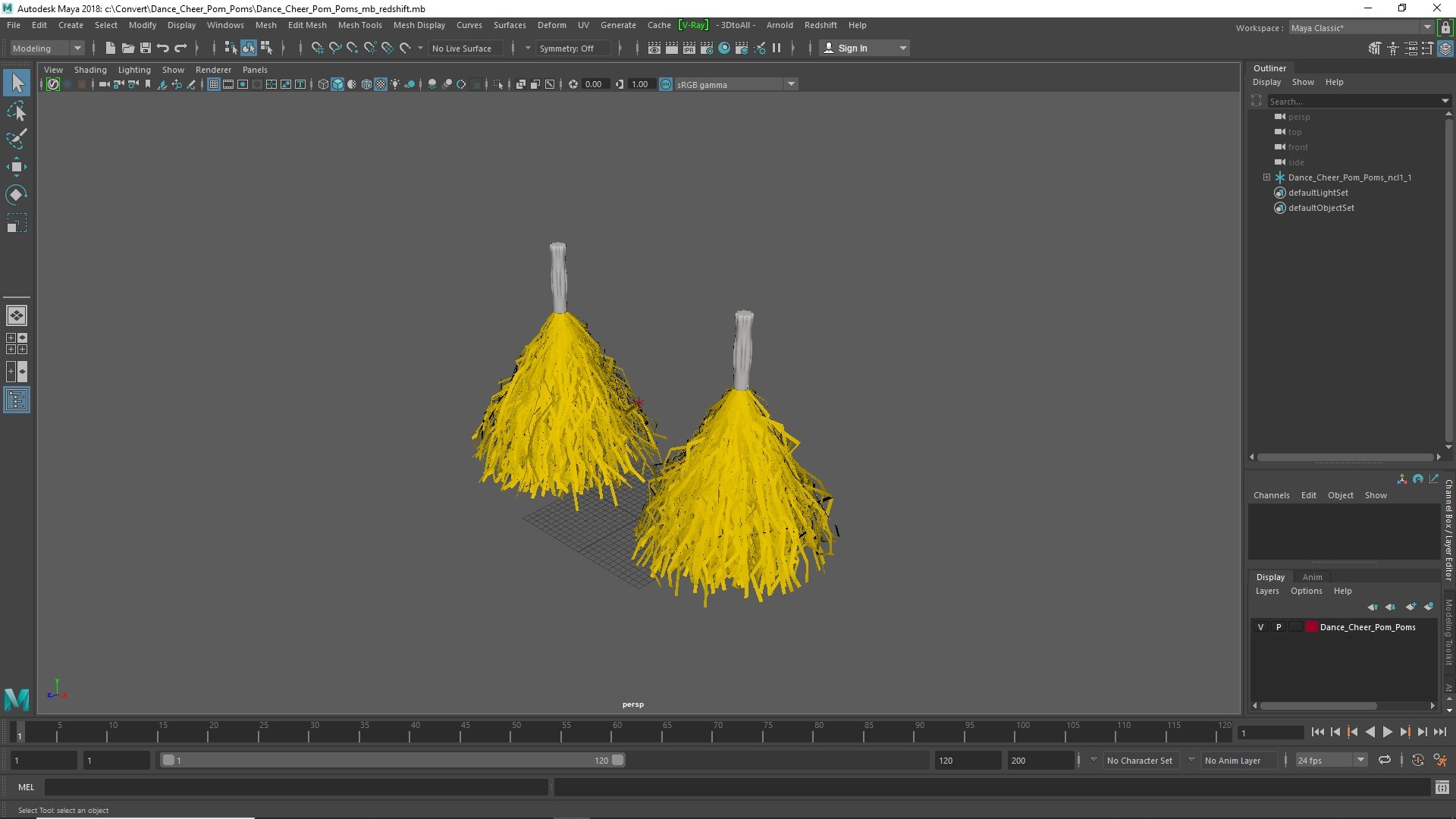The image size is (1456, 819).
Task: Open the Redshift menu
Action: [x=821, y=25]
